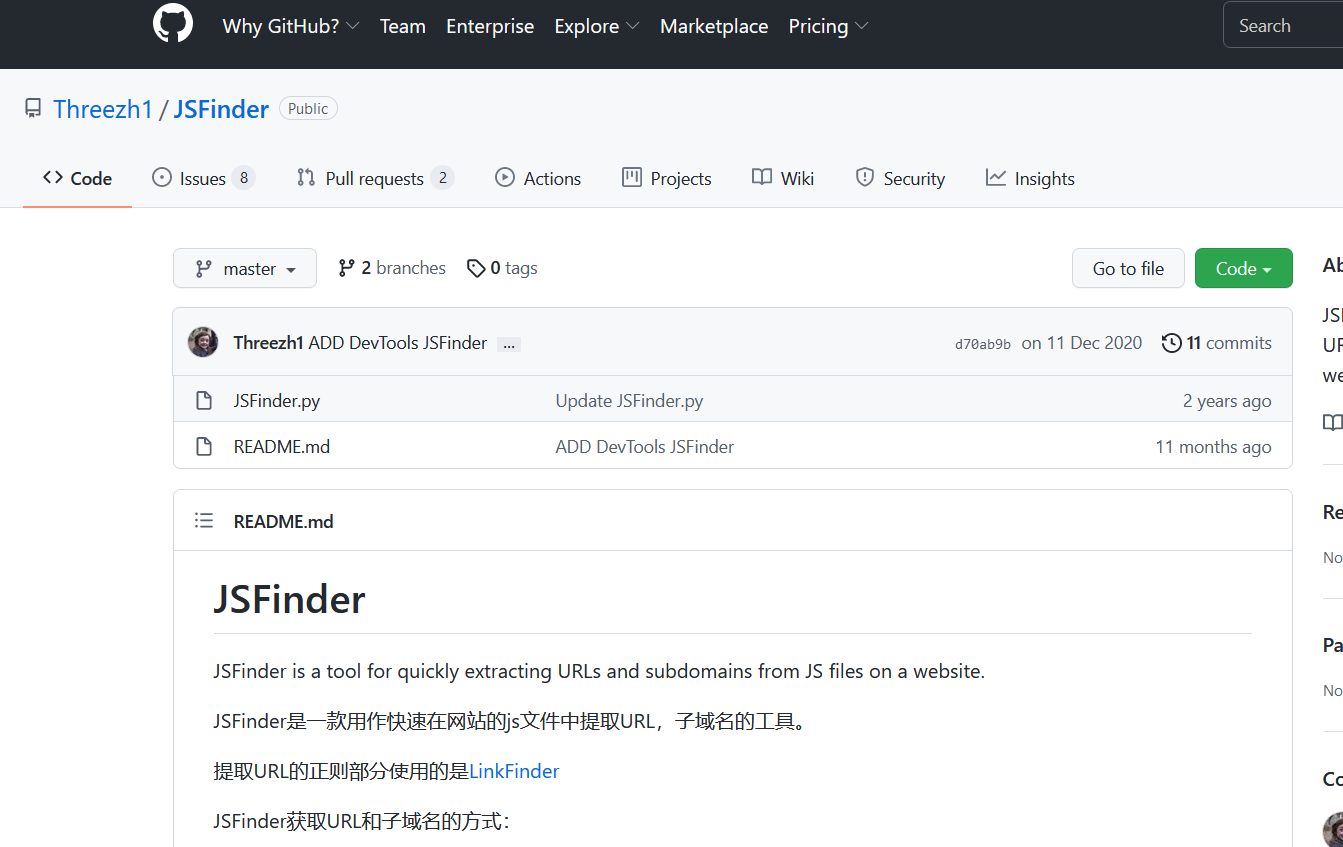Go to the Wiki tab
Screen dimensions: 1343x847
783,178
